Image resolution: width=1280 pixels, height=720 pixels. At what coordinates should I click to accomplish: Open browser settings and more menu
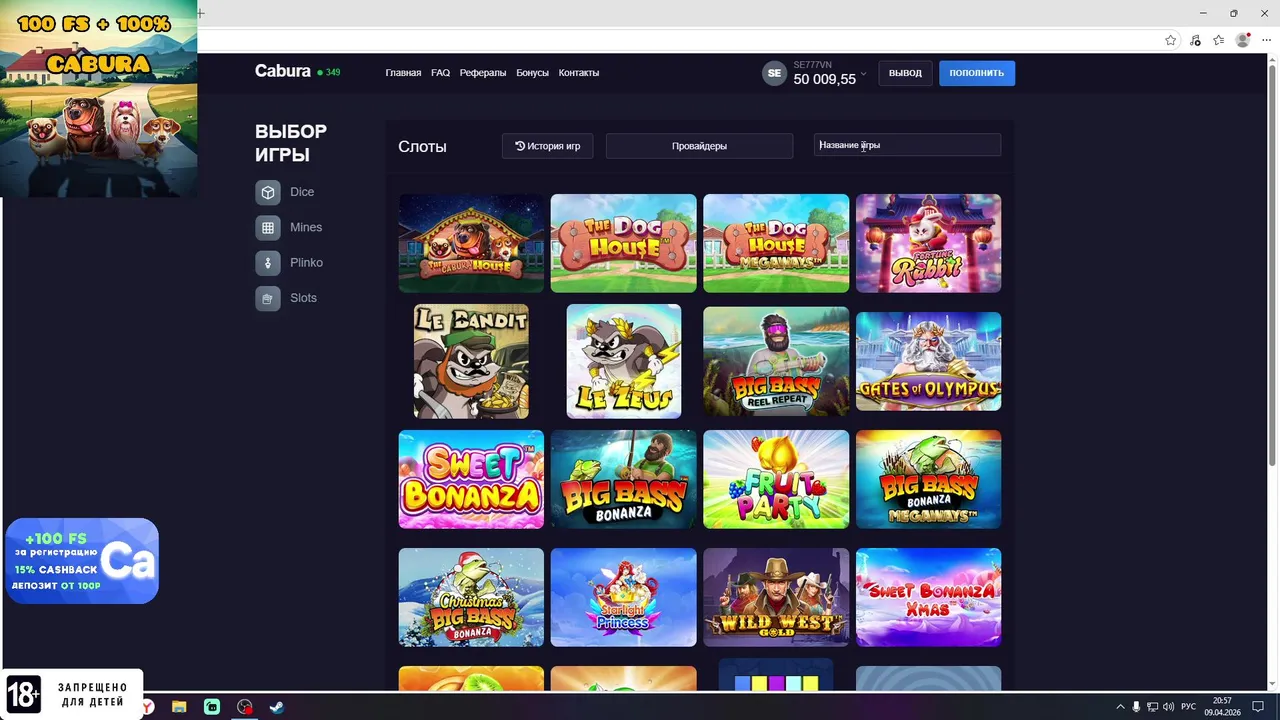(1266, 40)
